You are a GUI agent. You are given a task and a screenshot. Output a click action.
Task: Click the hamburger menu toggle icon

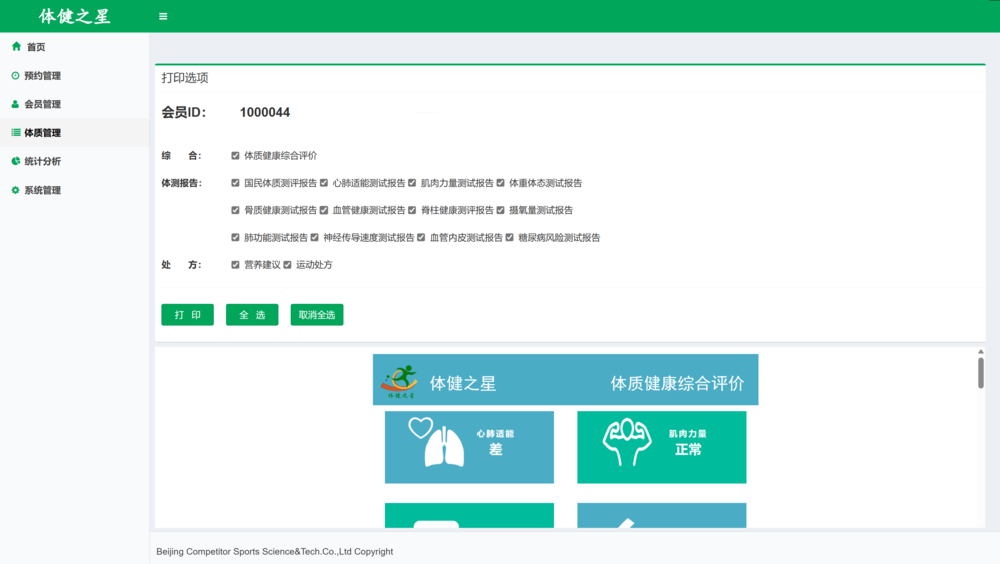pyautogui.click(x=163, y=17)
